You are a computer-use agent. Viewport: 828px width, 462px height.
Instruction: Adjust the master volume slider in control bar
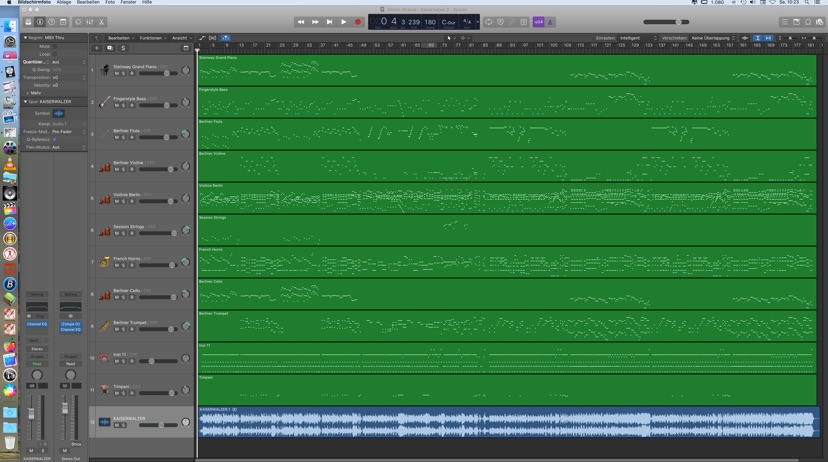point(666,22)
